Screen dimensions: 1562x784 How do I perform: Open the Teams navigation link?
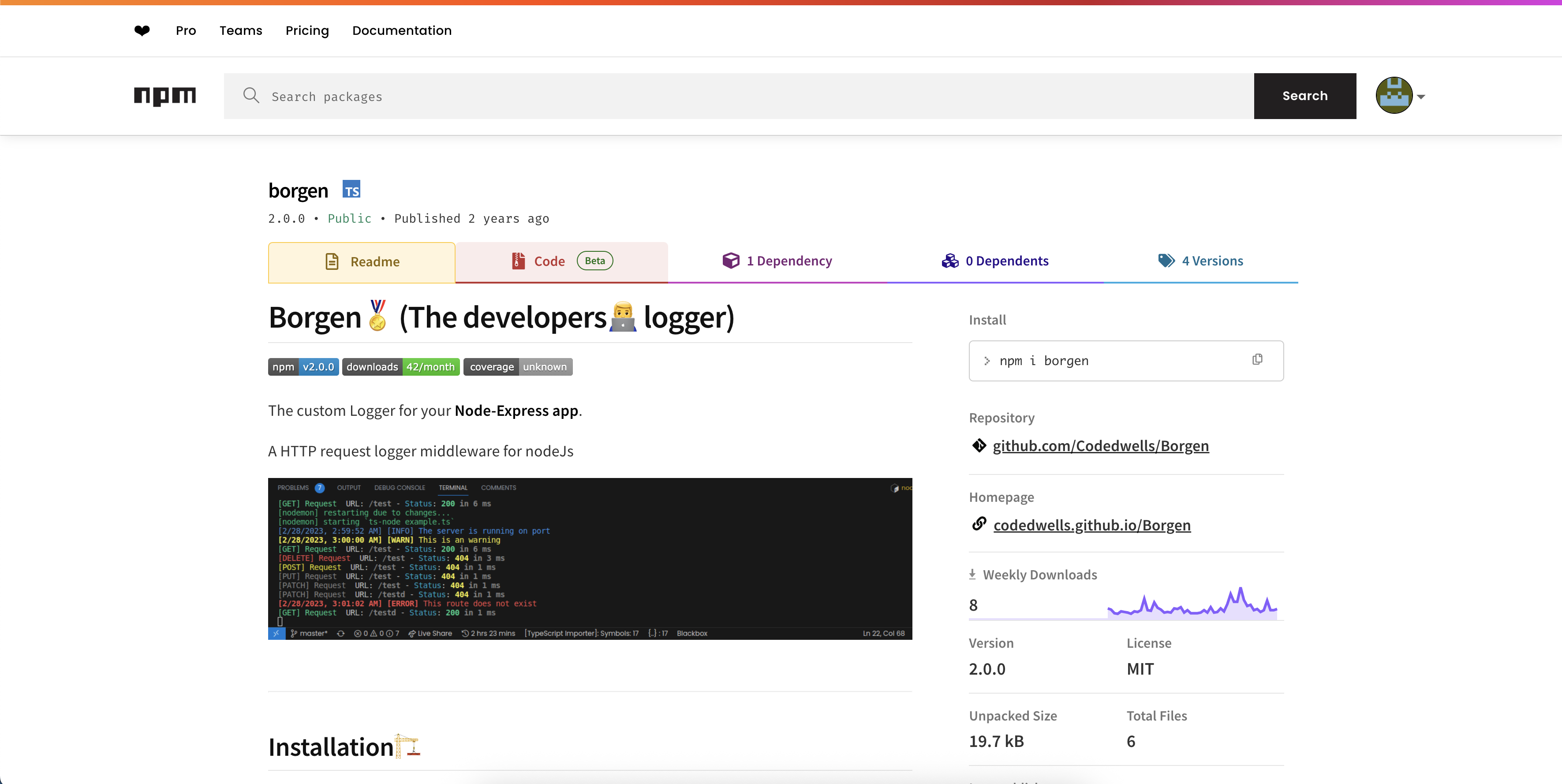pyautogui.click(x=241, y=30)
